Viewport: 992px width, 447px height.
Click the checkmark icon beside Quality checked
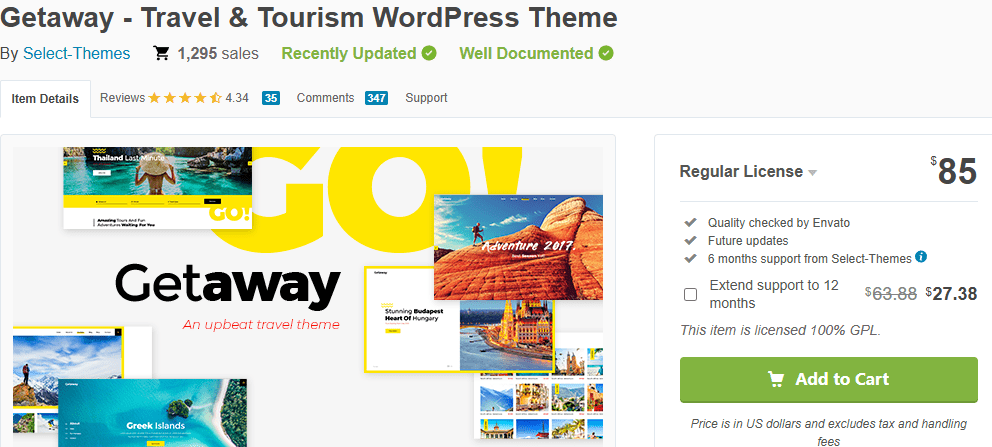click(690, 223)
